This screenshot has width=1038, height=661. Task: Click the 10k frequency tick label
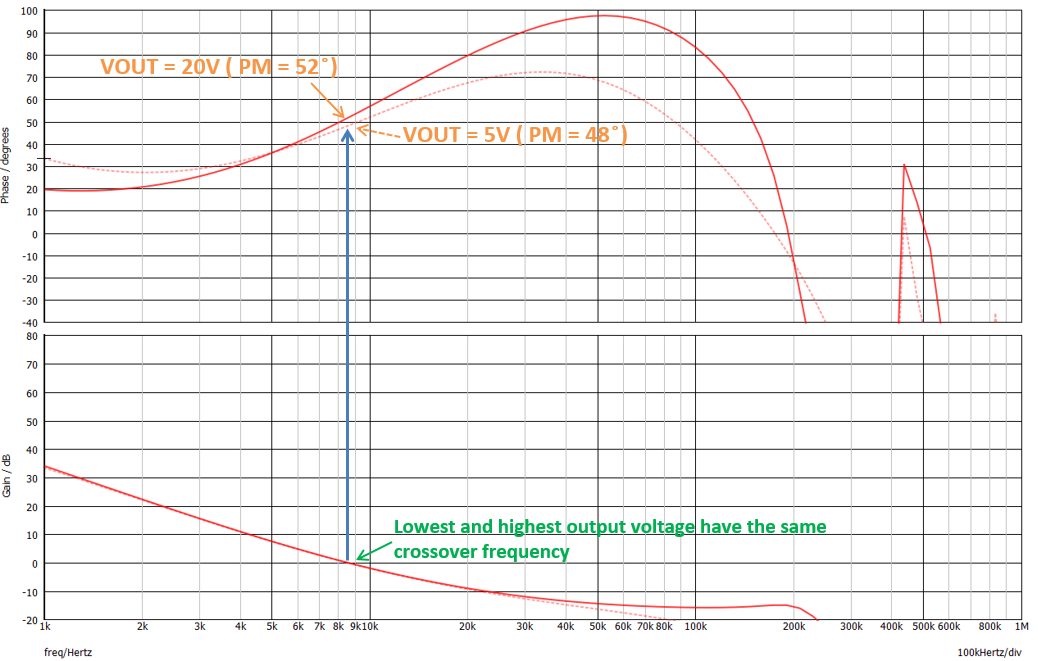tap(368, 628)
